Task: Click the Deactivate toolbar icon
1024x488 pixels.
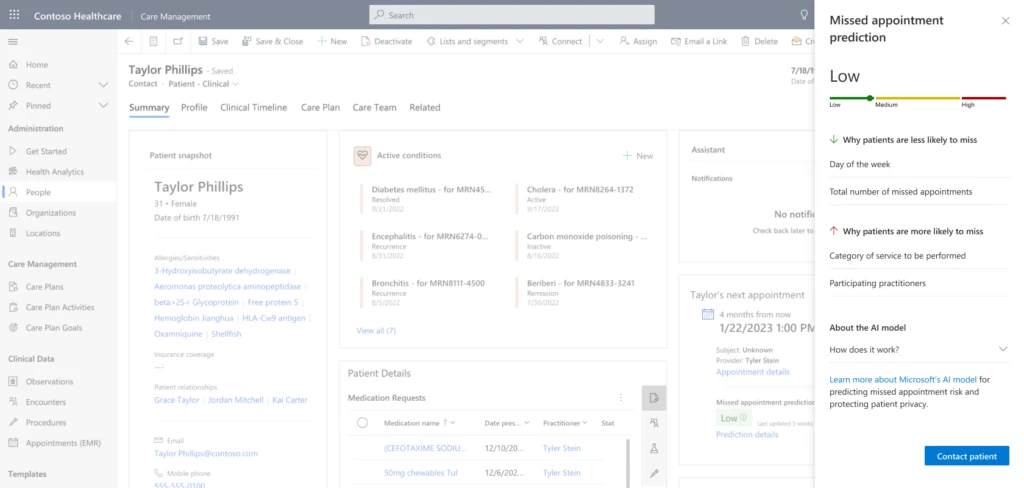Action: coord(386,41)
